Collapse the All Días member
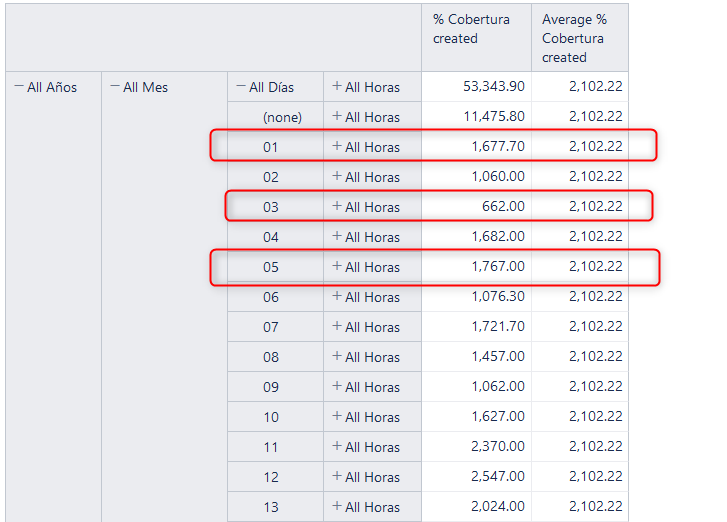 click(x=241, y=86)
